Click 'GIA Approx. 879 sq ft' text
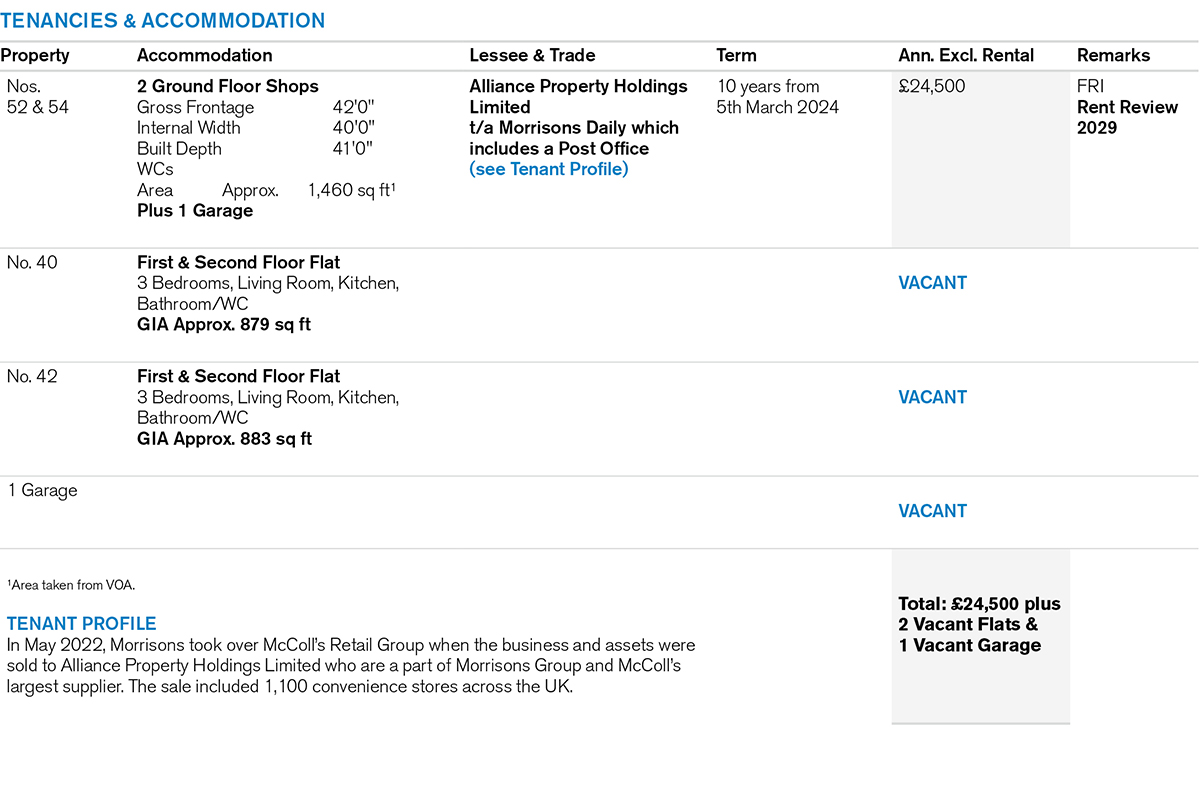1200x794 pixels. [x=224, y=325]
